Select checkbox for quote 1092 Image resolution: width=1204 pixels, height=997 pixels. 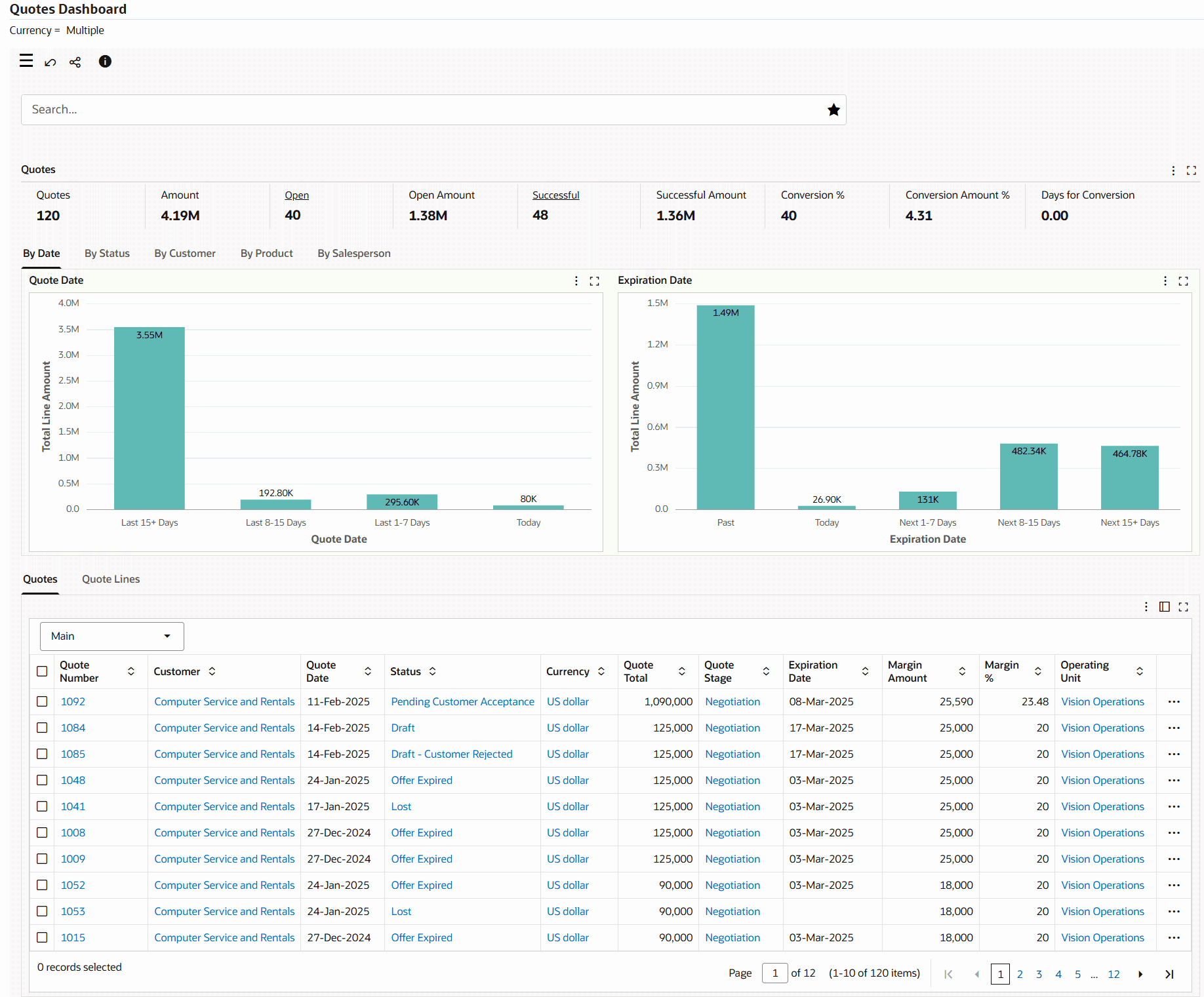tap(42, 702)
